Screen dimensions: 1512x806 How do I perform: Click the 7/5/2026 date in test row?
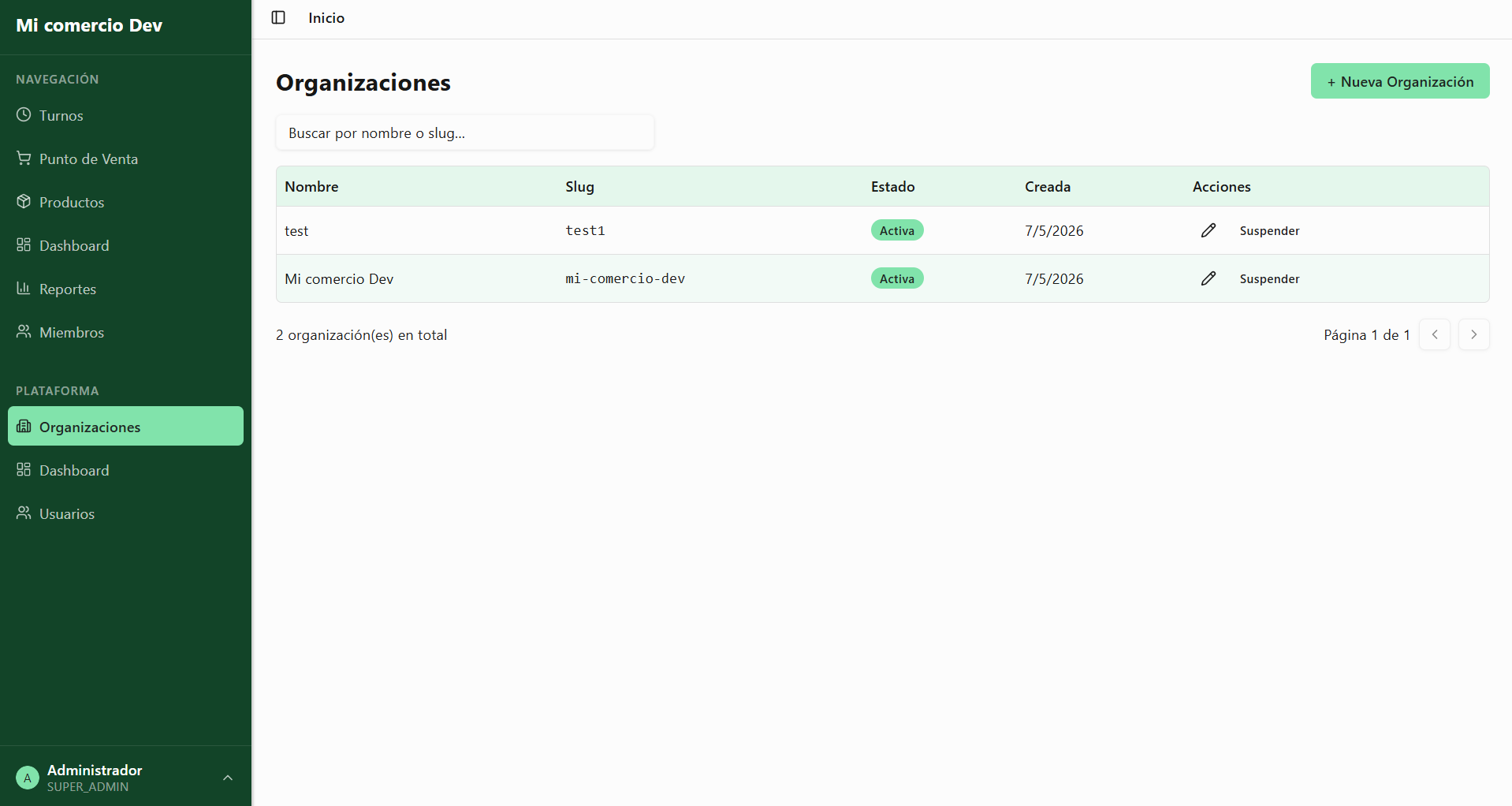[1054, 230]
